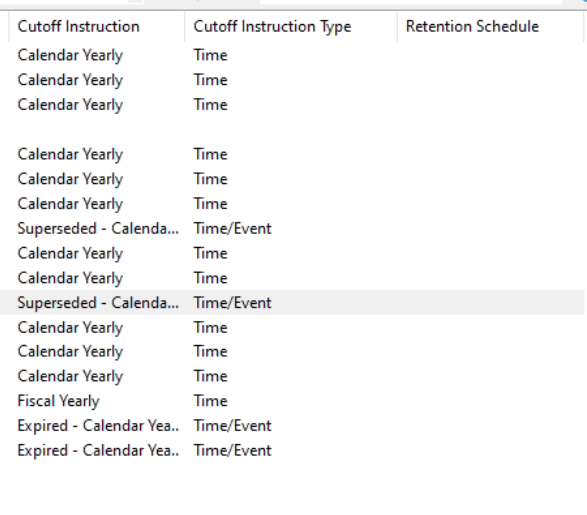
Task: Click divider between Cutoff Instruction and Type headers
Action: click(185, 27)
